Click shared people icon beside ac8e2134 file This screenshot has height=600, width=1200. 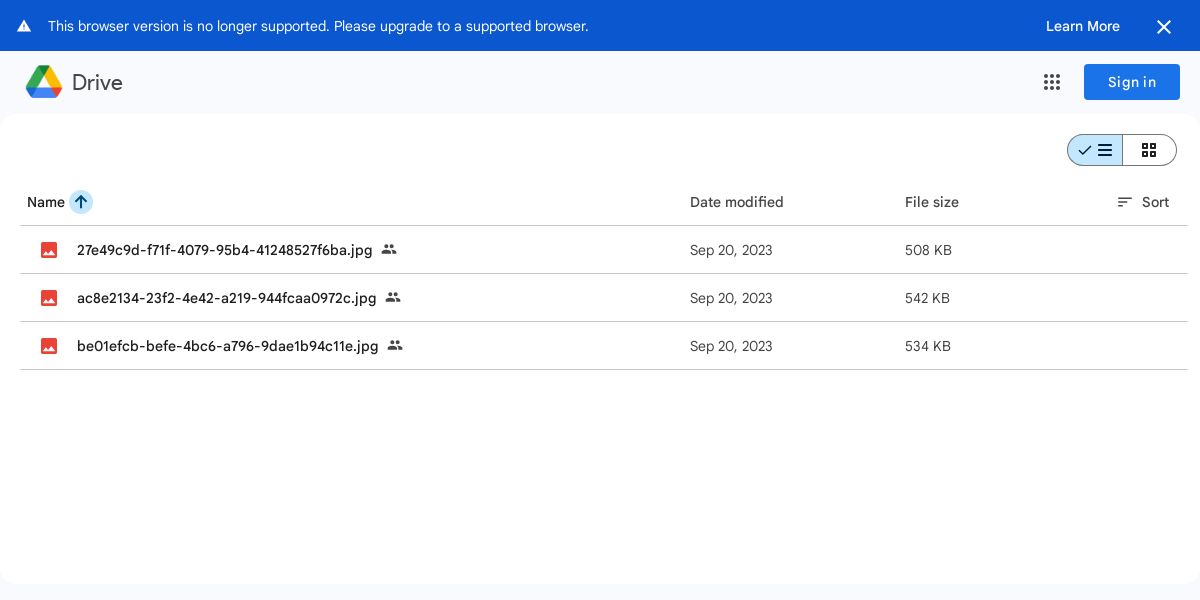click(393, 297)
